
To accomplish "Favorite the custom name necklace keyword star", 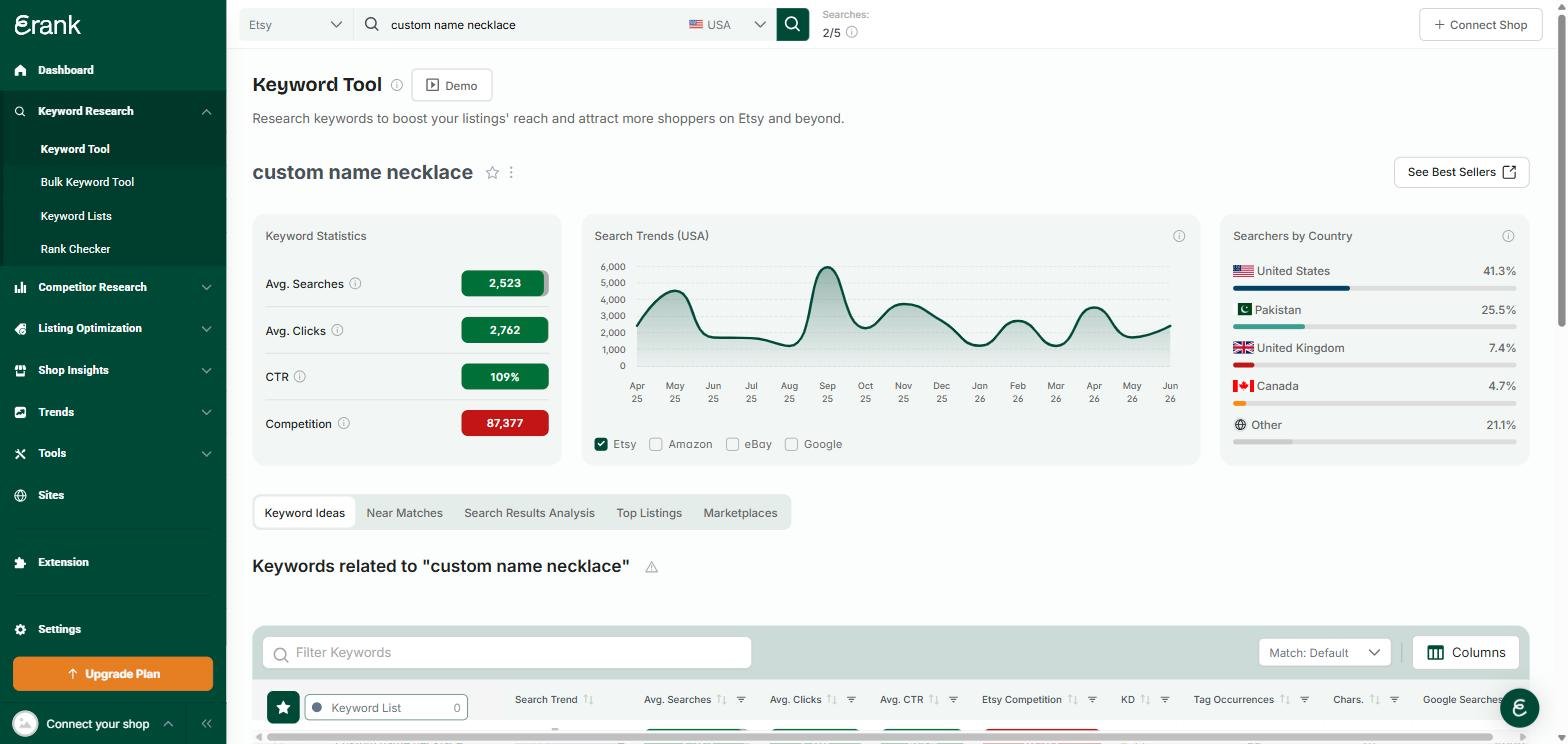I will coord(492,173).
